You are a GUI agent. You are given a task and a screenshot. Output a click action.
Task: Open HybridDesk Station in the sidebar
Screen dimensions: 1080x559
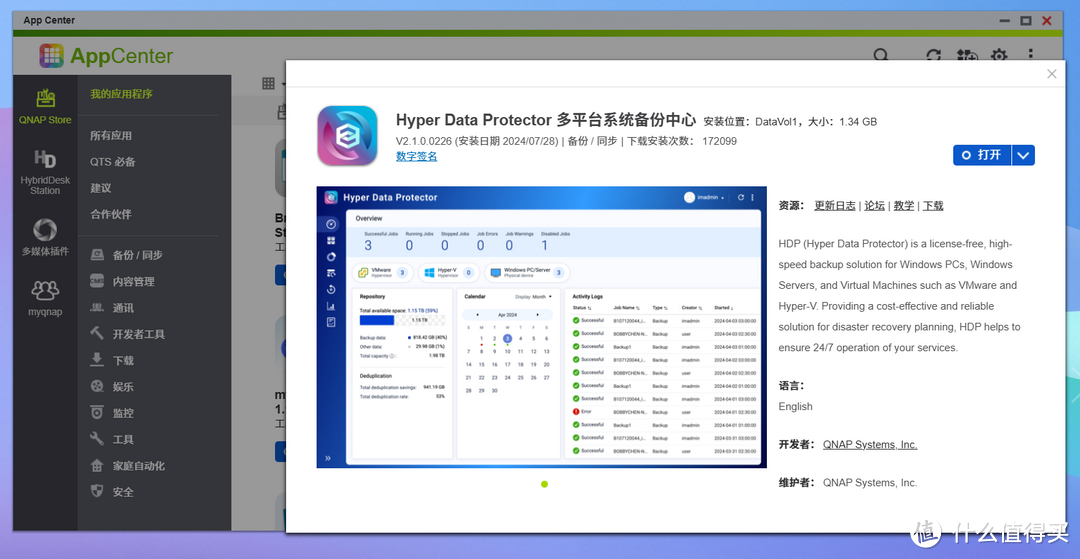(45, 171)
